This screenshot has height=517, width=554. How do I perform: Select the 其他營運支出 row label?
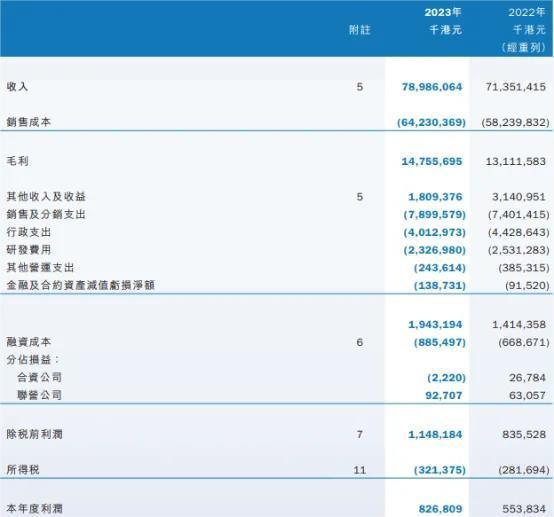[x=40, y=268]
